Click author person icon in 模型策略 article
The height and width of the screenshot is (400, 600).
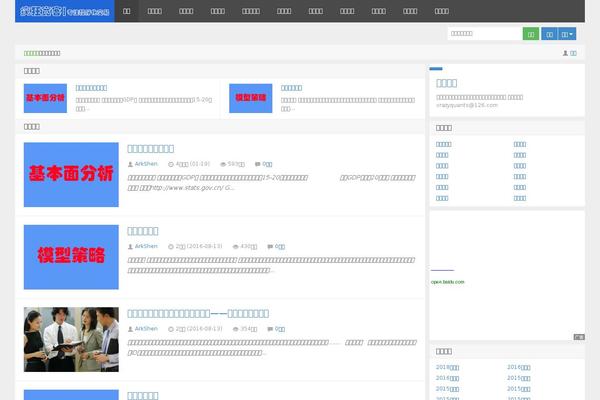click(130, 247)
